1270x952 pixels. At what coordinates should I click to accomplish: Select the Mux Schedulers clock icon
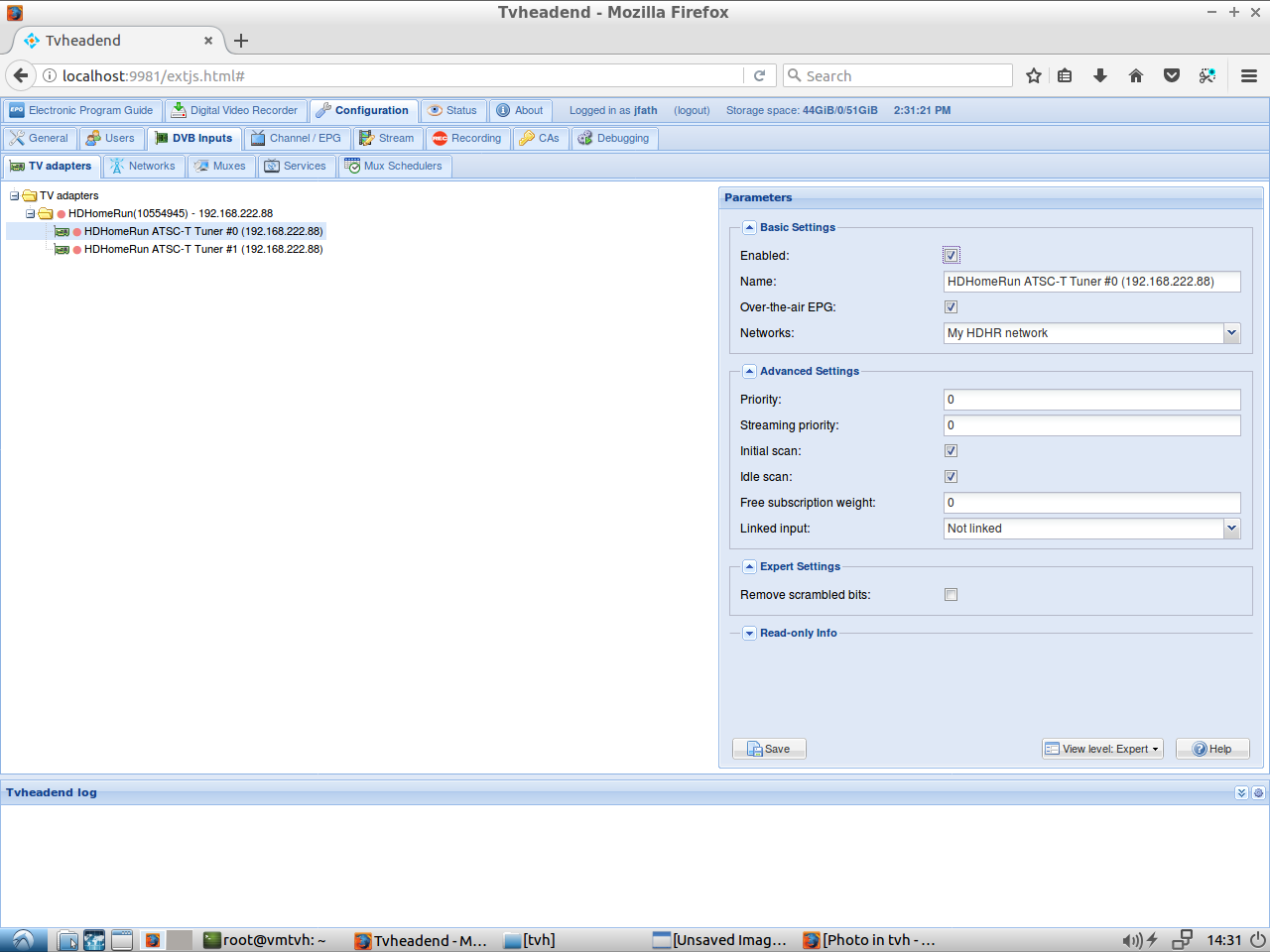(353, 166)
